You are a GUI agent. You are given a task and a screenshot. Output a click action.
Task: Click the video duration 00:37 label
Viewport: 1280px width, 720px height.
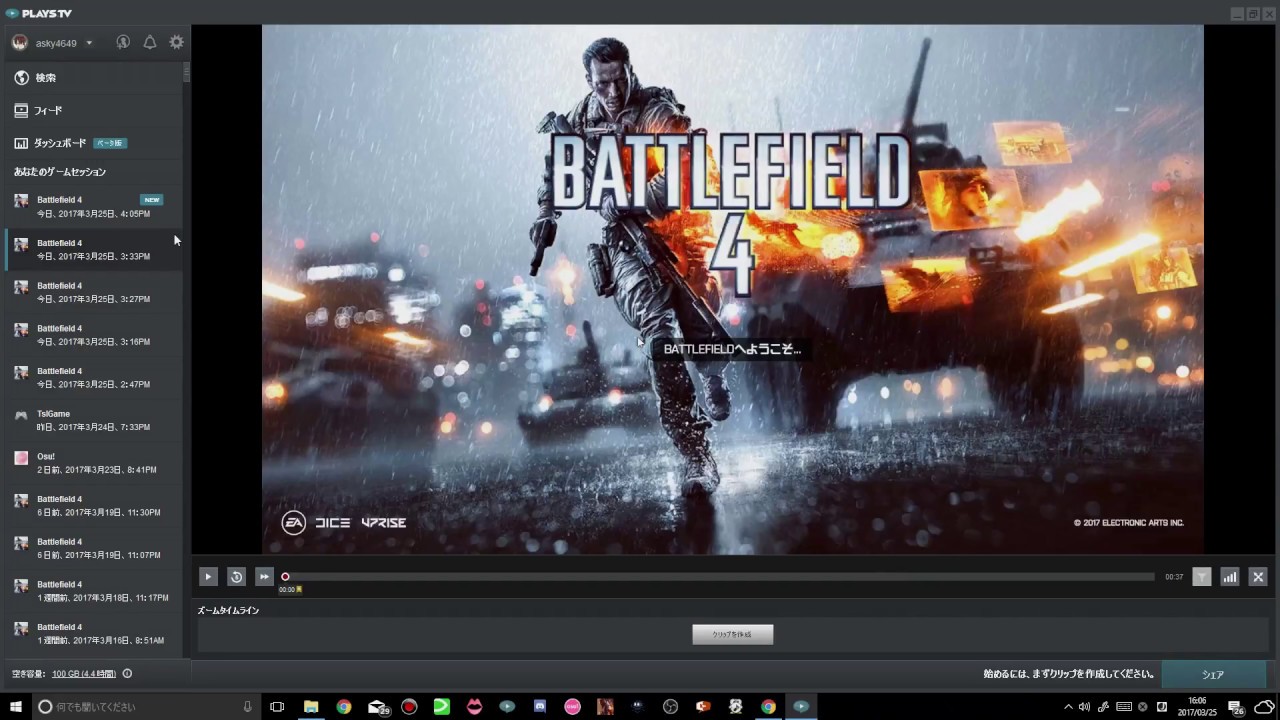(1174, 577)
